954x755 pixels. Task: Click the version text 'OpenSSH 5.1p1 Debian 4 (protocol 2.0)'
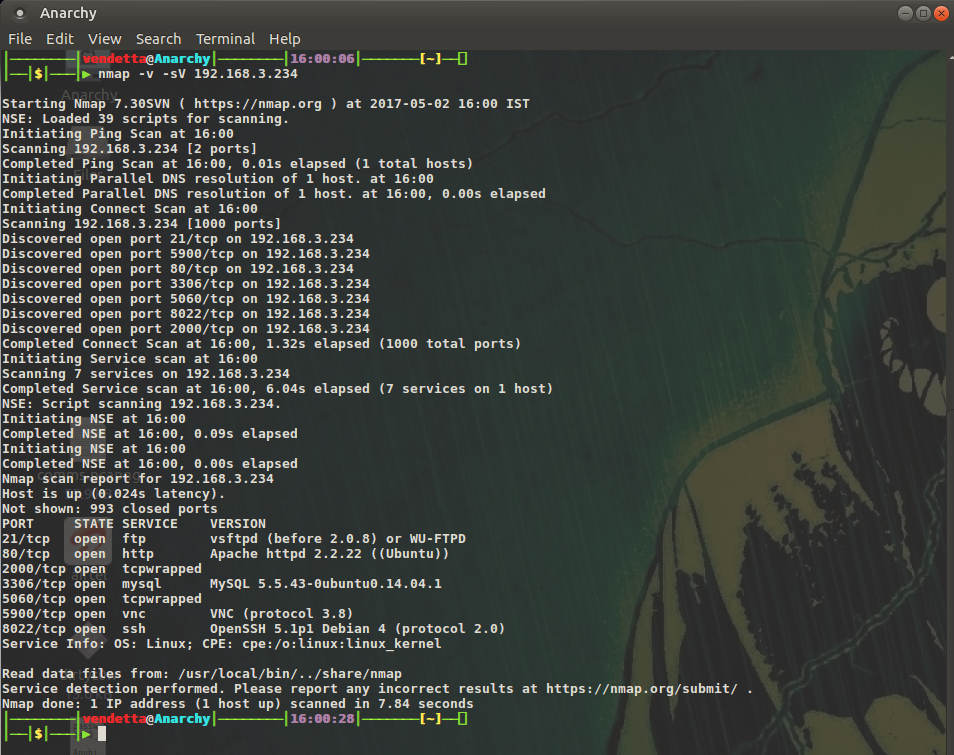(358, 629)
